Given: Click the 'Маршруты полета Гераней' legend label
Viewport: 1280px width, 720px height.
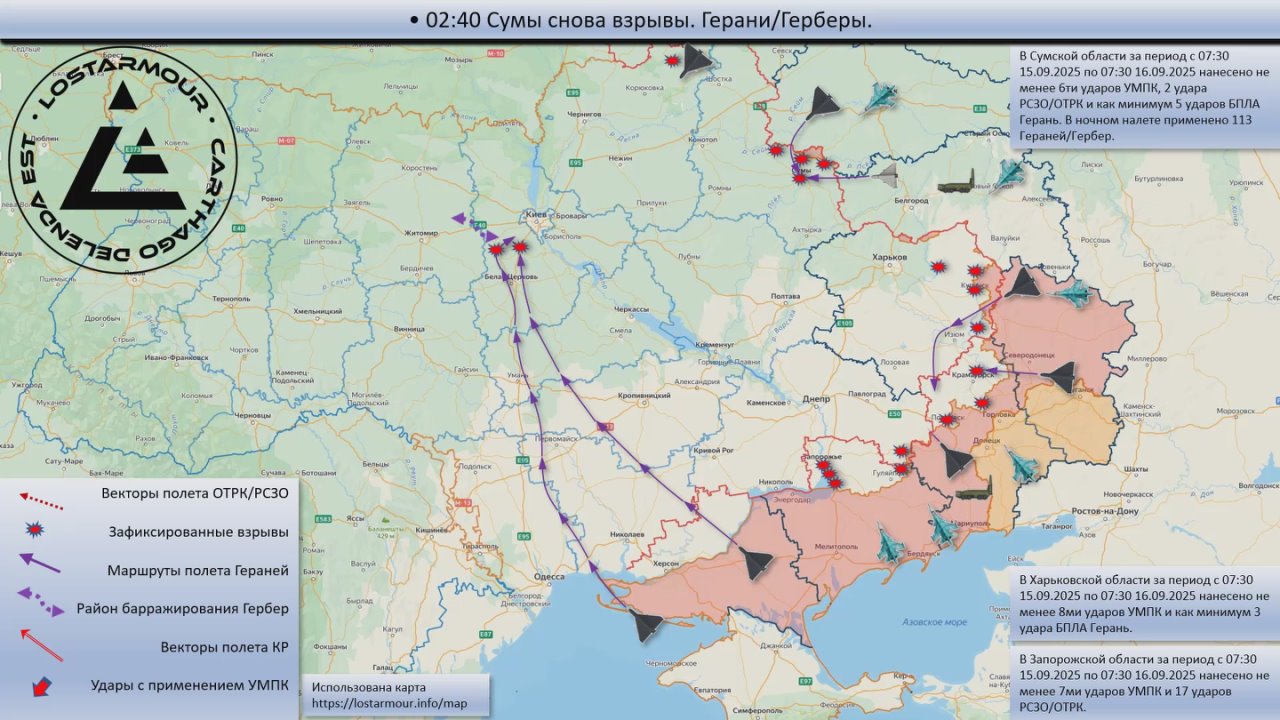Looking at the screenshot, I should pyautogui.click(x=198, y=570).
